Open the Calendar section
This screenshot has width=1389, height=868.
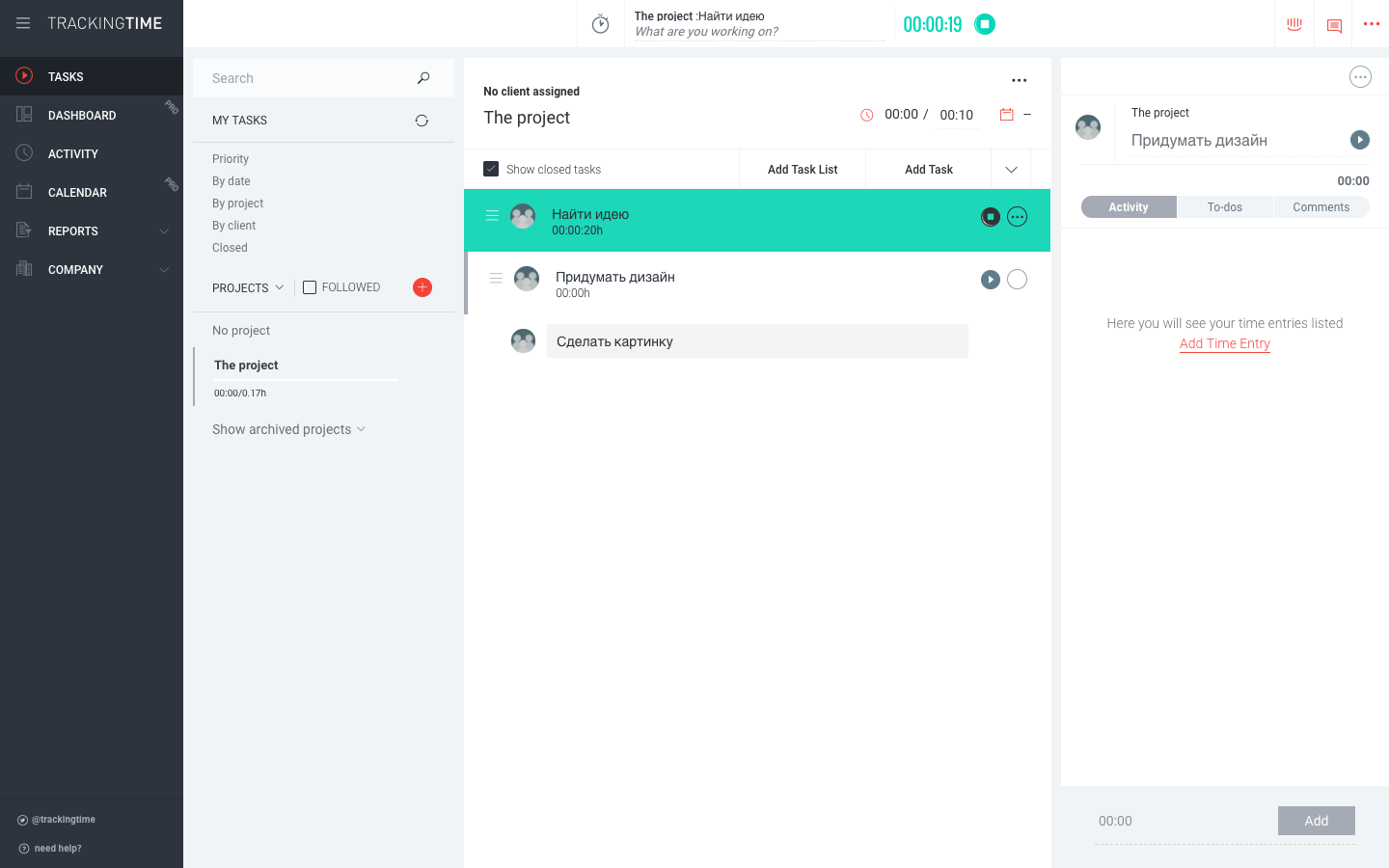point(92,192)
